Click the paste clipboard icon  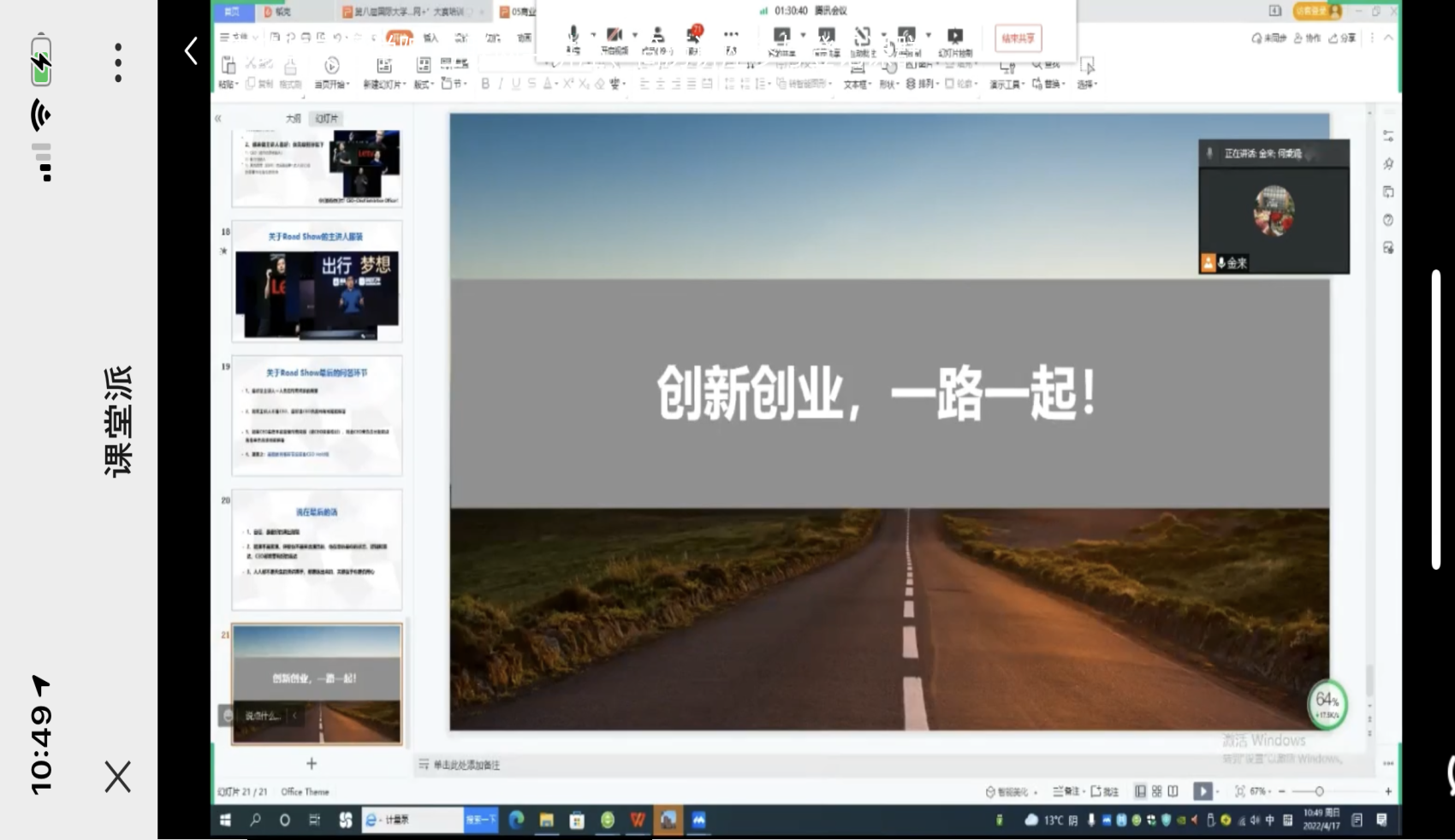tap(229, 67)
